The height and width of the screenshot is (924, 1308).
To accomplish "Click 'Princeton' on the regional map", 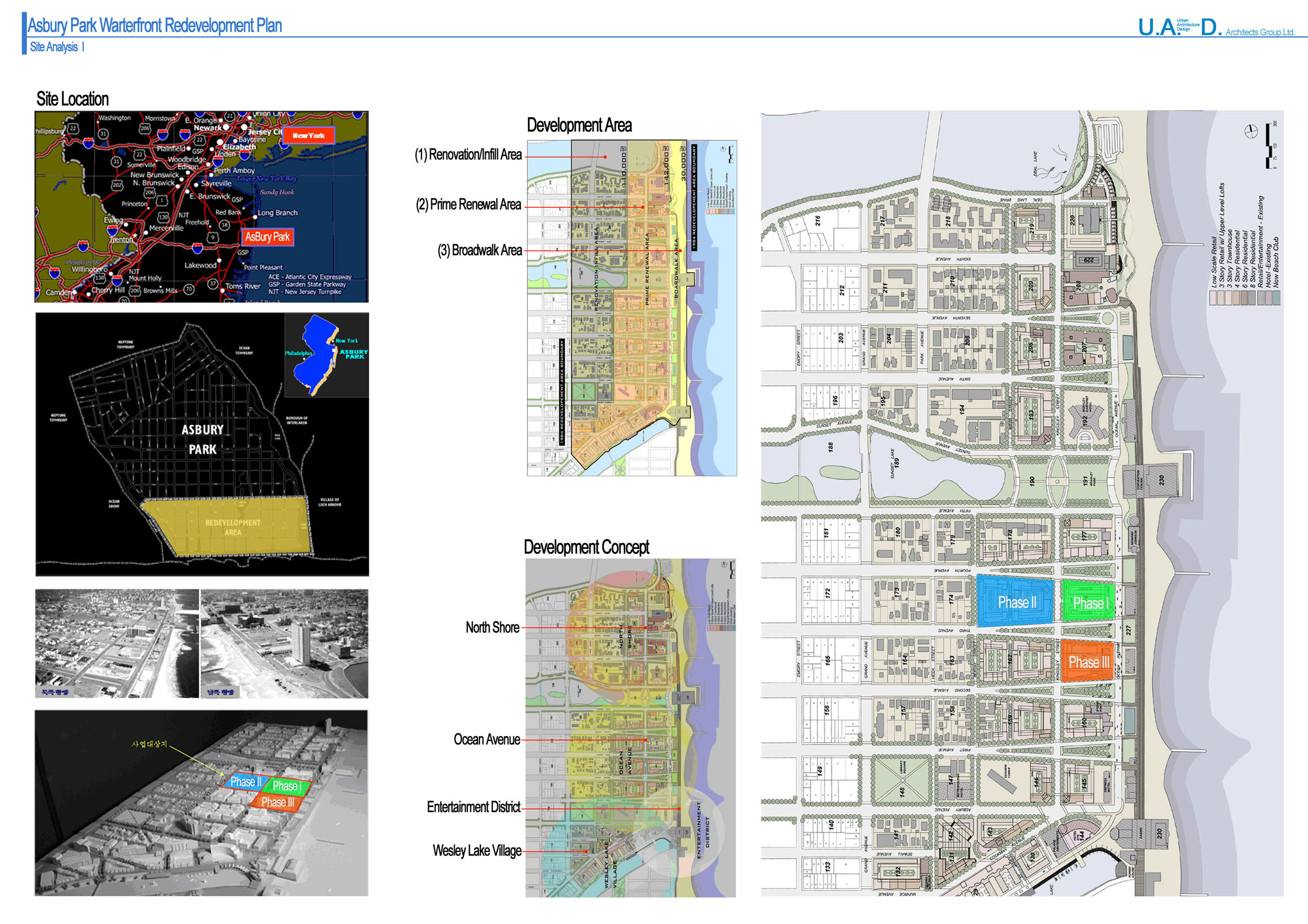I will 134,204.
